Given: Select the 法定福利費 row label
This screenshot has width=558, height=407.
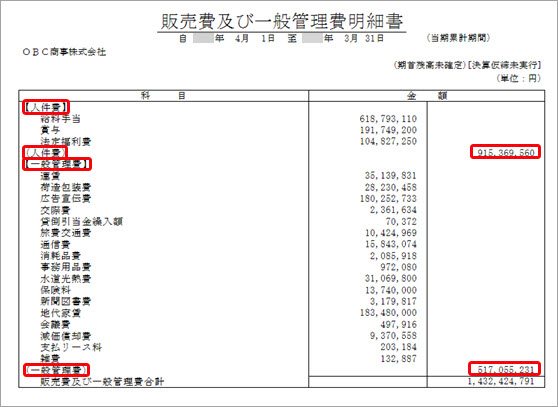Looking at the screenshot, I should coord(65,141).
